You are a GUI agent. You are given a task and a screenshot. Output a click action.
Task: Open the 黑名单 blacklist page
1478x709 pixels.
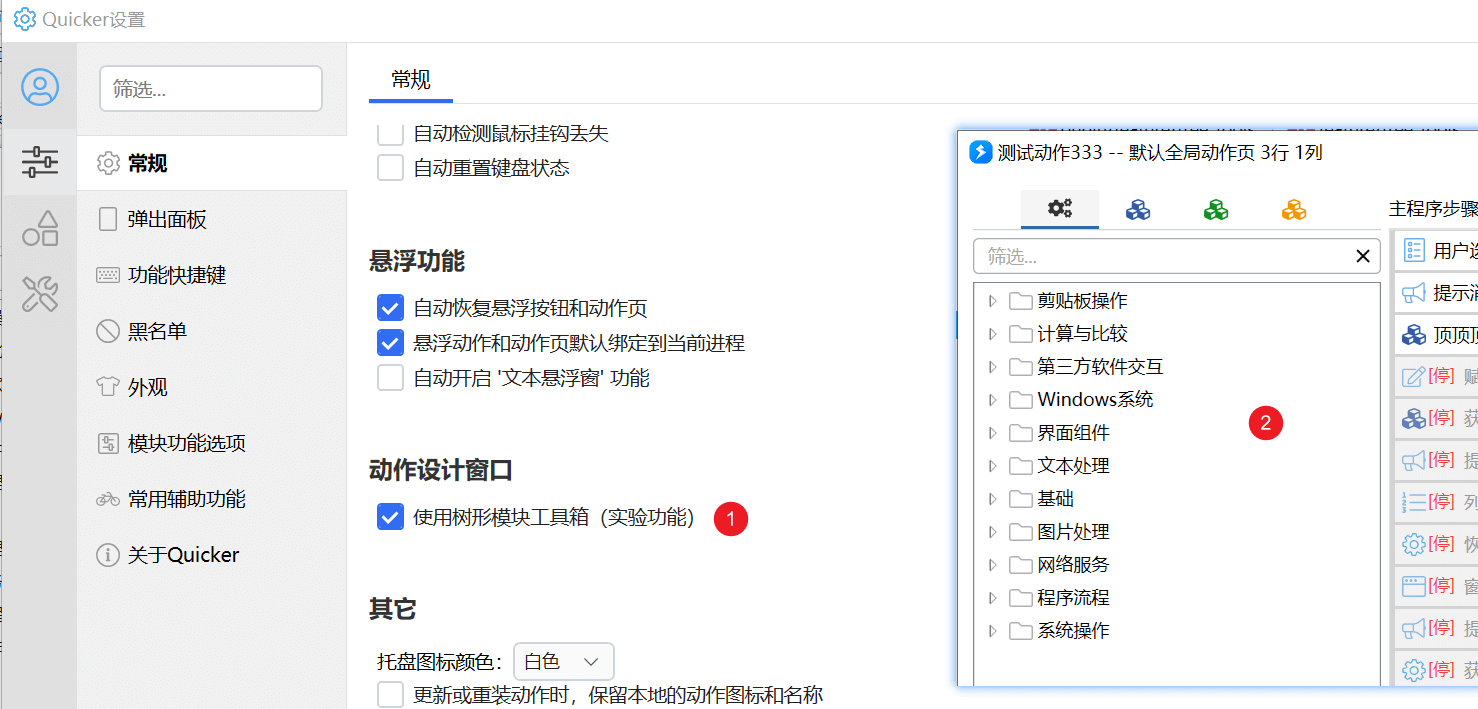click(x=212, y=331)
